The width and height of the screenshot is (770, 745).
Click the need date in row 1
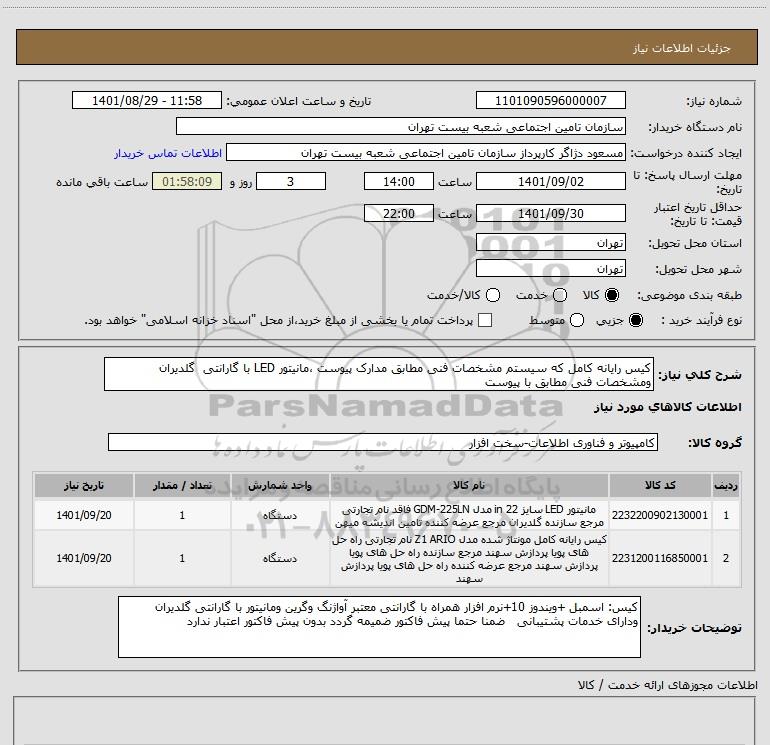83,515
